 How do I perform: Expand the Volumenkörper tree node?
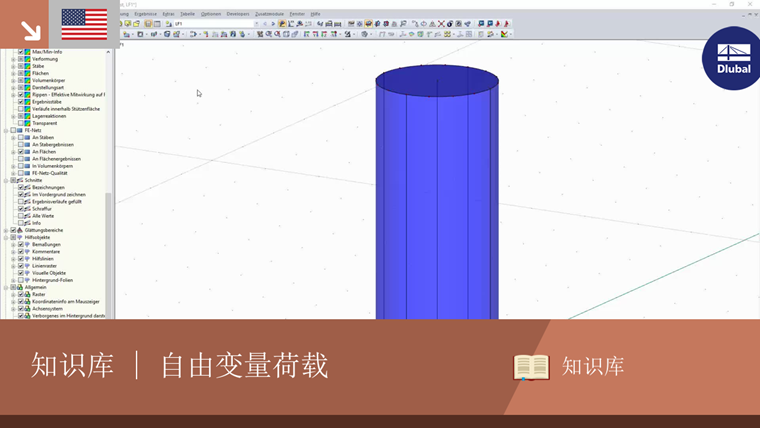tap(14, 80)
